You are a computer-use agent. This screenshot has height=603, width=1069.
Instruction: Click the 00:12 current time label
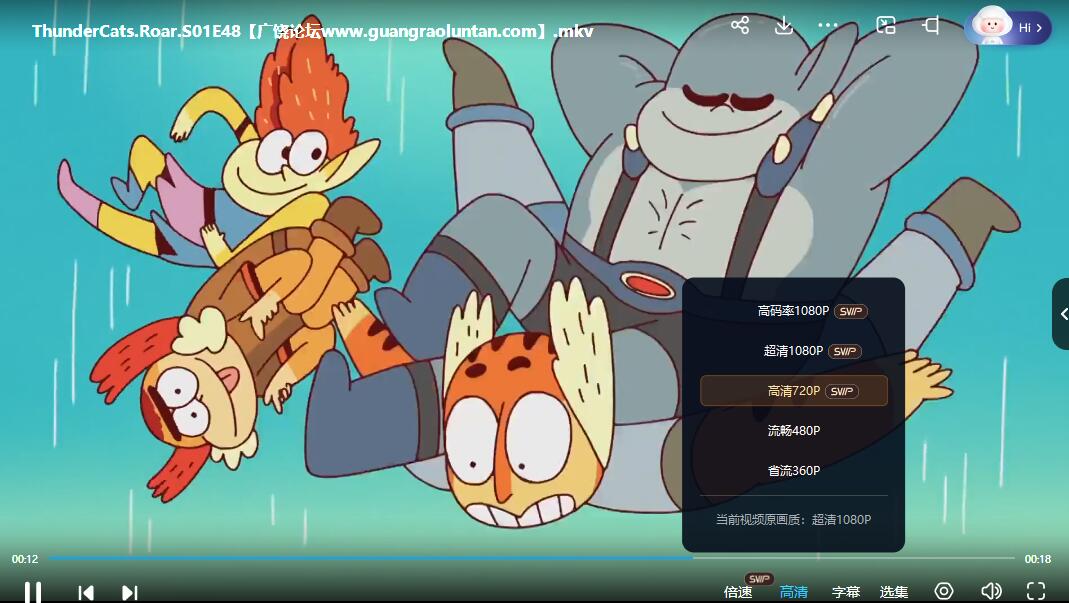tap(25, 559)
